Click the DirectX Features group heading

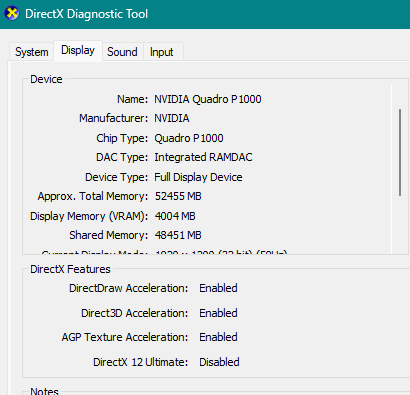70,269
